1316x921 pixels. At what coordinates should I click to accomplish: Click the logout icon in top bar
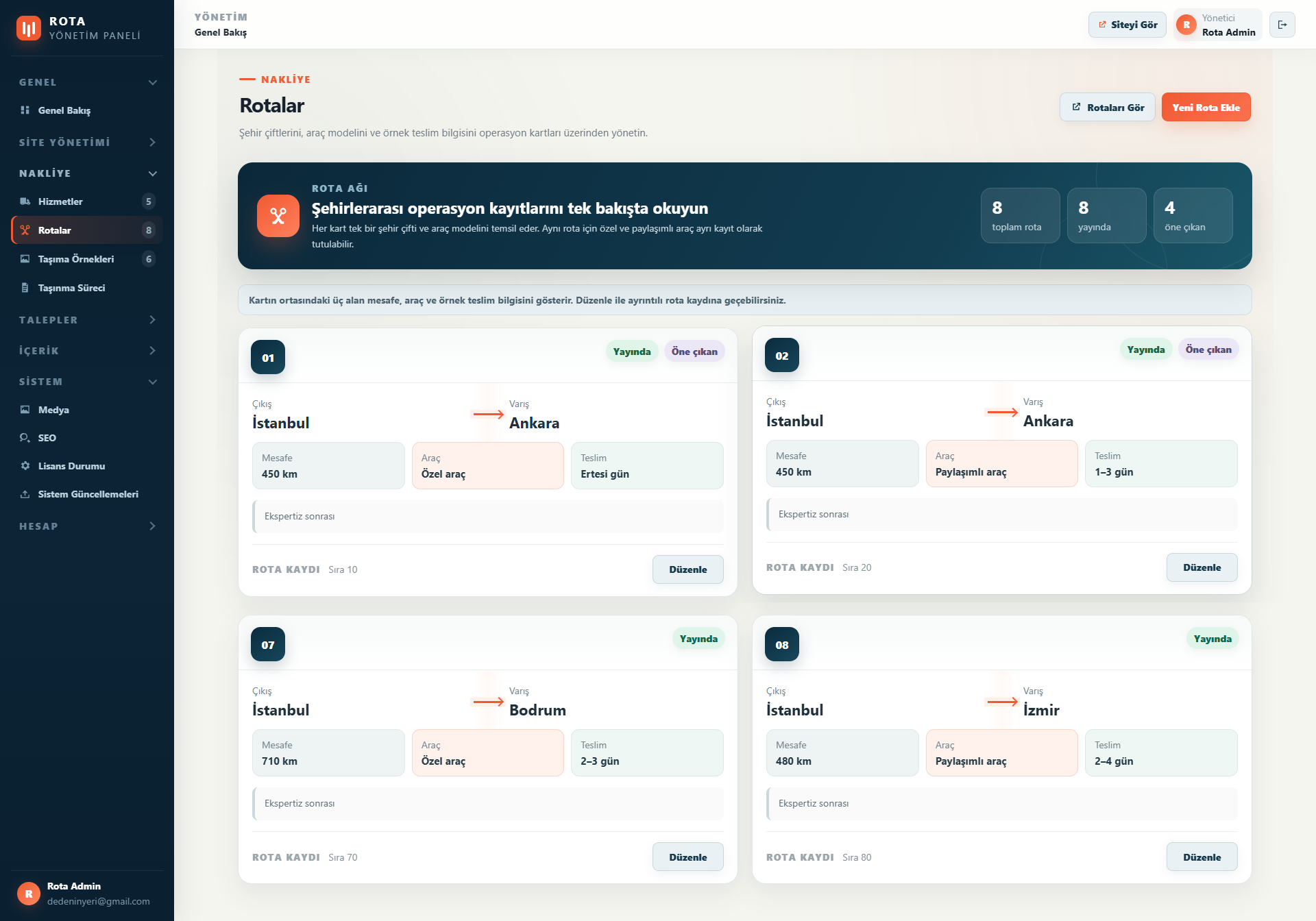click(1282, 25)
